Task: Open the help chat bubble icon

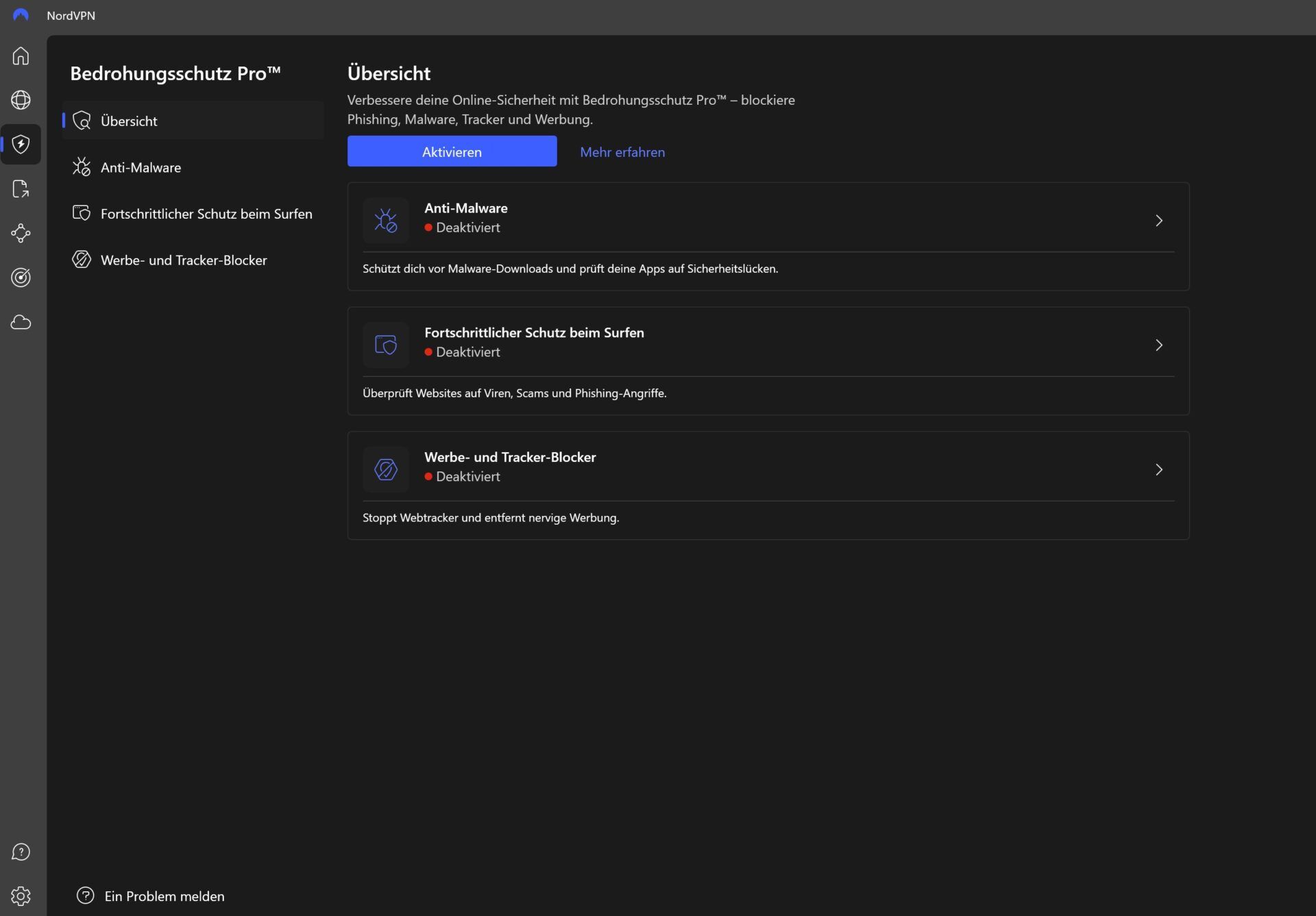Action: click(x=21, y=852)
